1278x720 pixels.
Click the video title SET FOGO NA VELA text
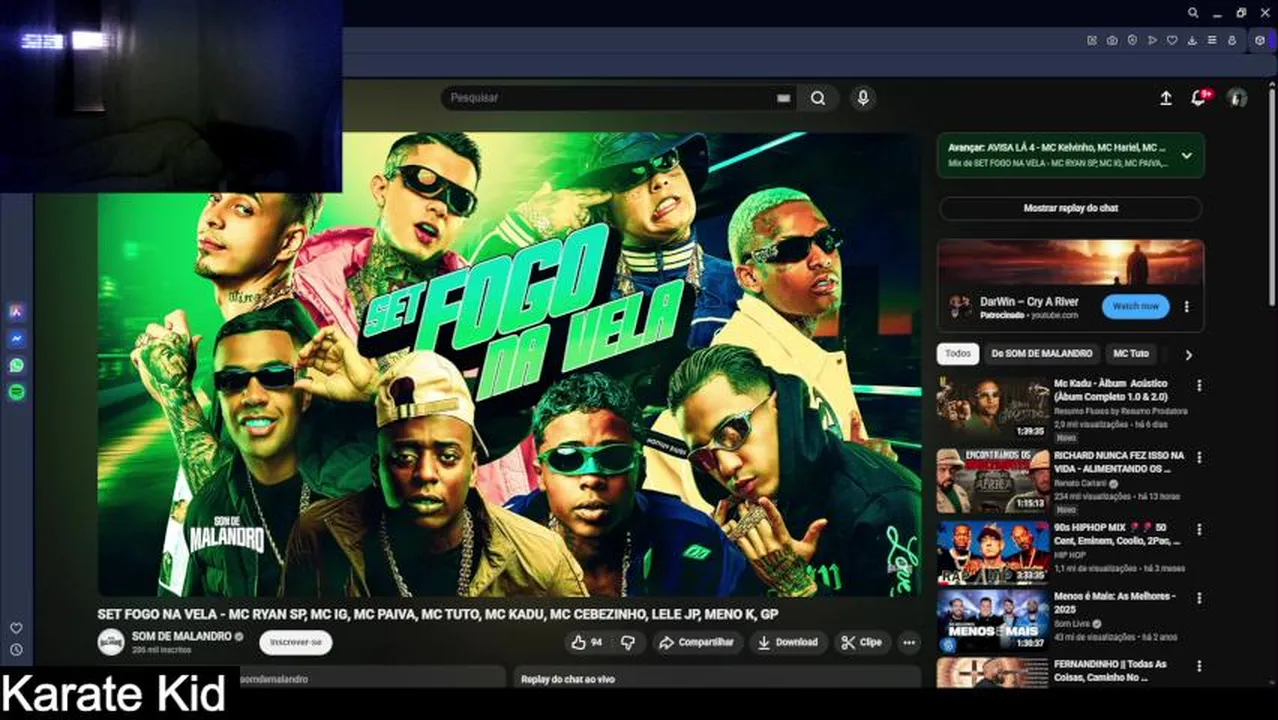point(438,614)
